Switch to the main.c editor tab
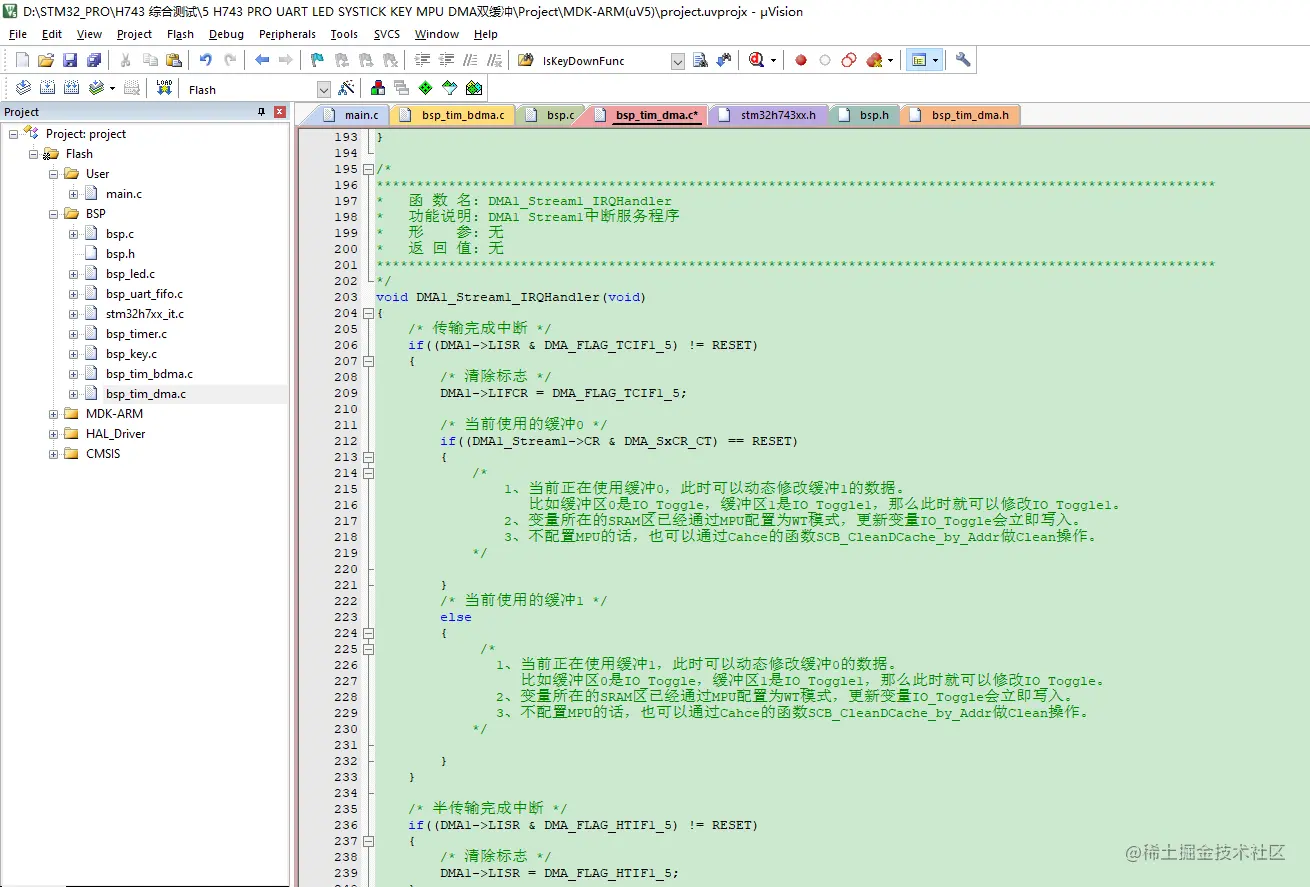 pos(350,115)
